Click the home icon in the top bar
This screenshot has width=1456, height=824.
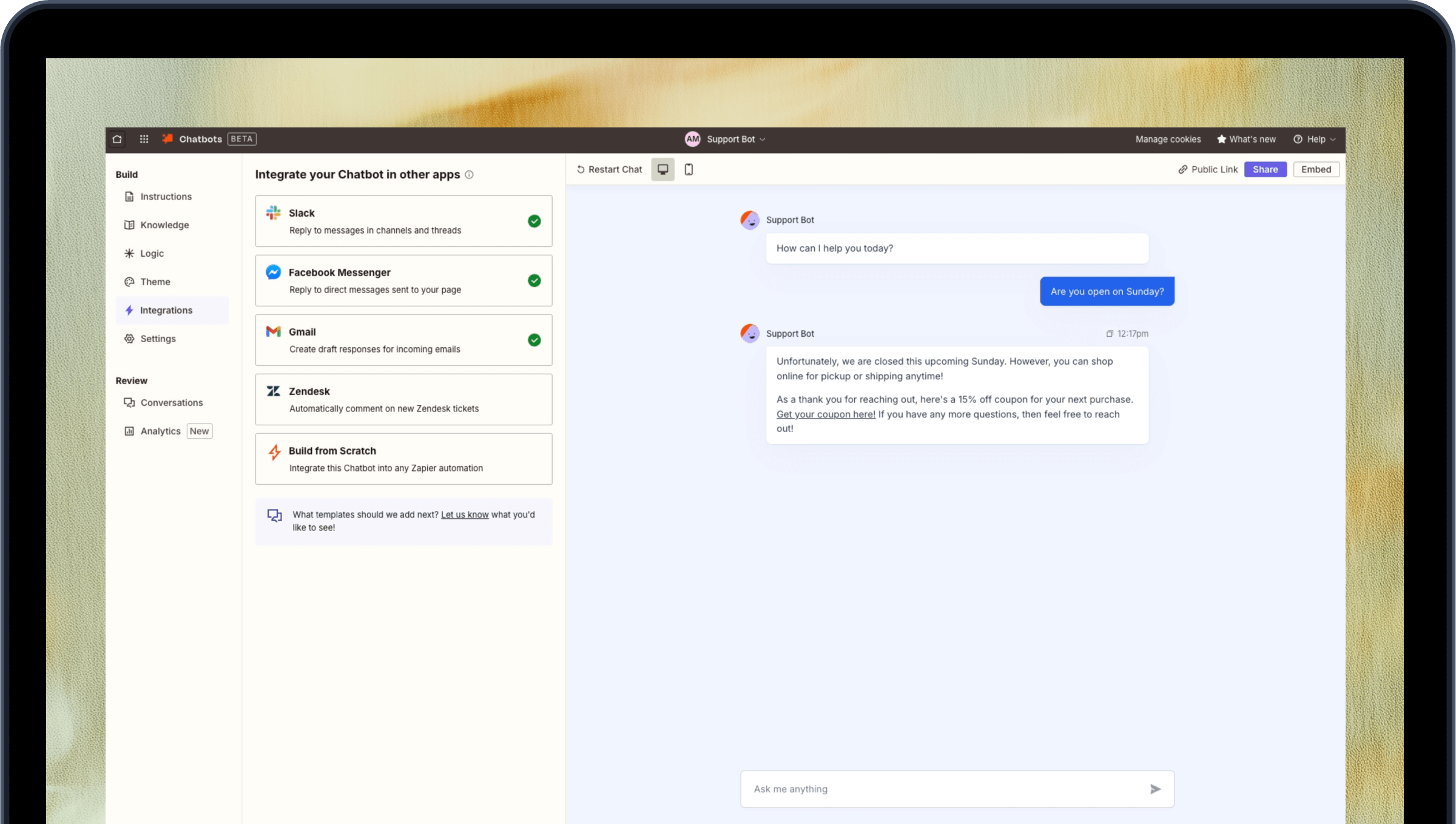click(116, 139)
